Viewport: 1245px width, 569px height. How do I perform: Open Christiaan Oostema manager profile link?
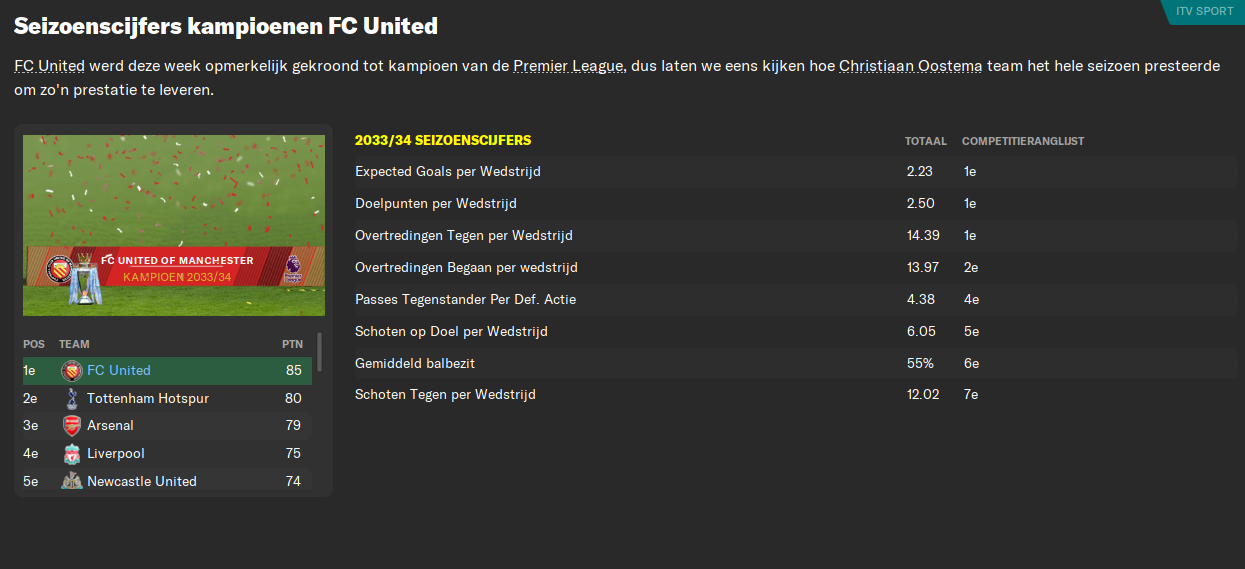(911, 66)
